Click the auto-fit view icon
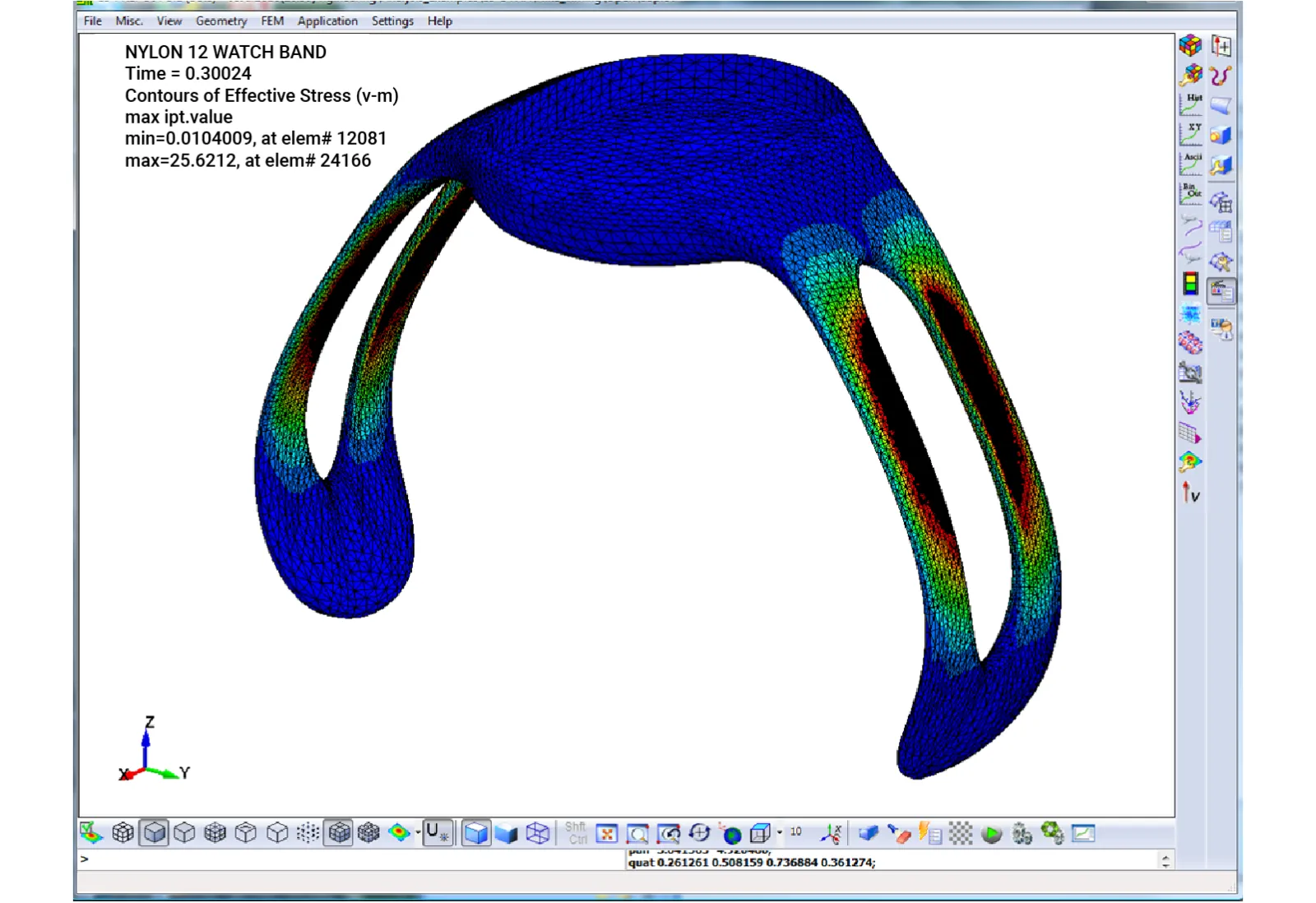The height and width of the screenshot is (903, 1316). pos(607,833)
